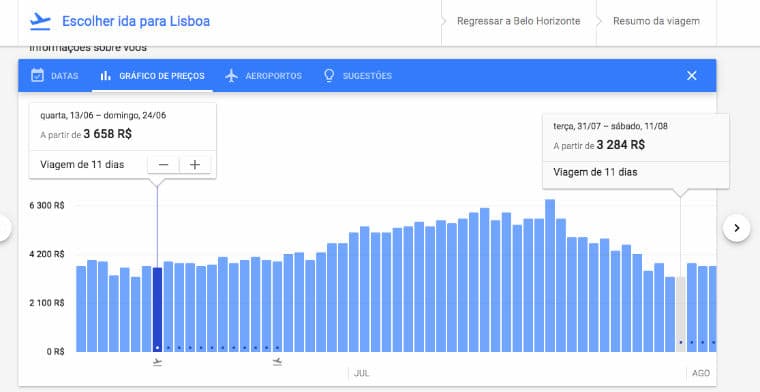Select the grey 31/07 price bar
The width and height of the screenshot is (760, 392).
tap(681, 314)
